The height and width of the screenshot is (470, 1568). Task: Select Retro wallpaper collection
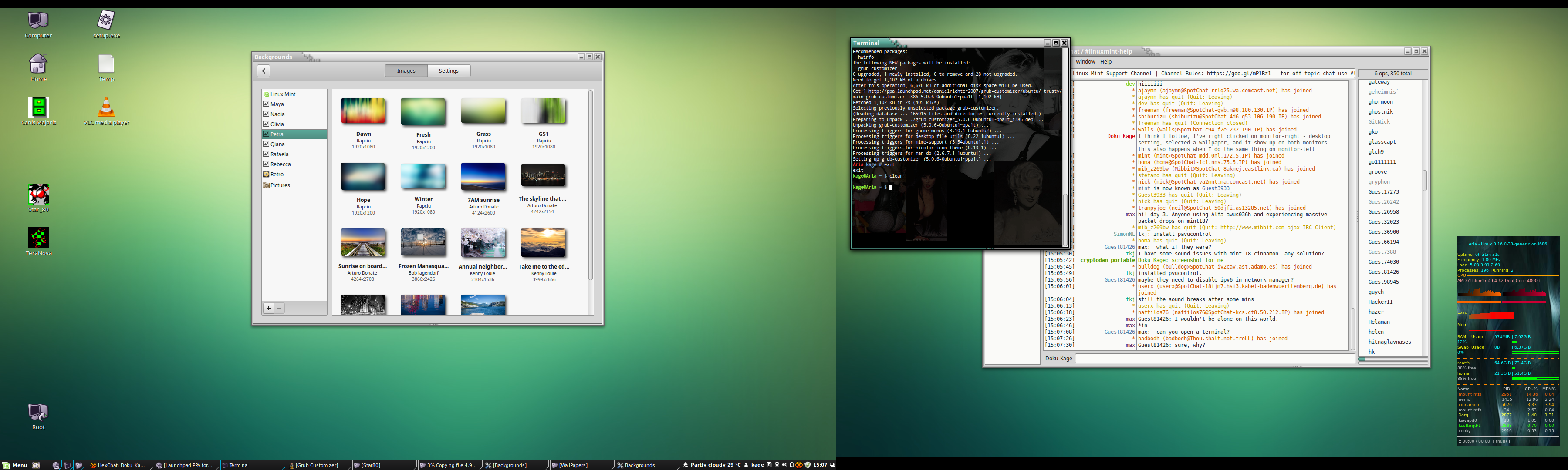click(x=294, y=175)
